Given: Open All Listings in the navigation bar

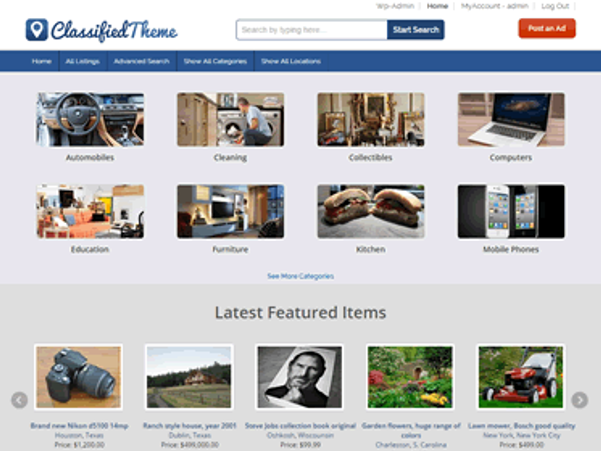Looking at the screenshot, I should [x=83, y=61].
